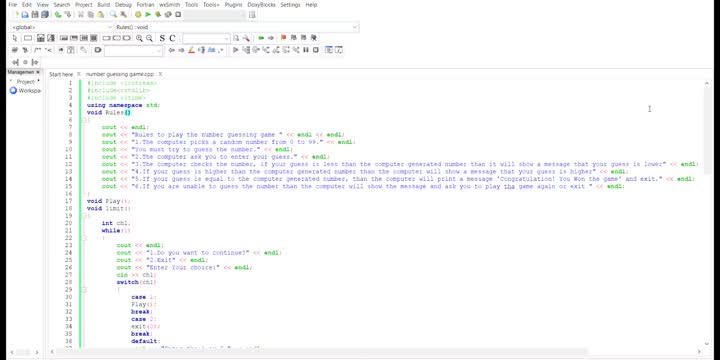Toggle bookmark with the red flag icon
Image resolution: width=720 pixels, height=360 pixels.
coord(283,38)
